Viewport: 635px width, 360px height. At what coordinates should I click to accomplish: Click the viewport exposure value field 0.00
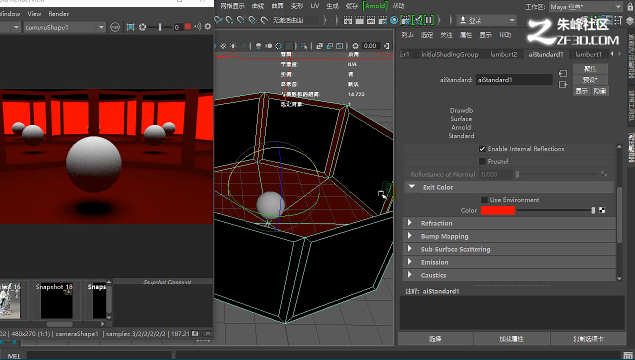[x=370, y=46]
